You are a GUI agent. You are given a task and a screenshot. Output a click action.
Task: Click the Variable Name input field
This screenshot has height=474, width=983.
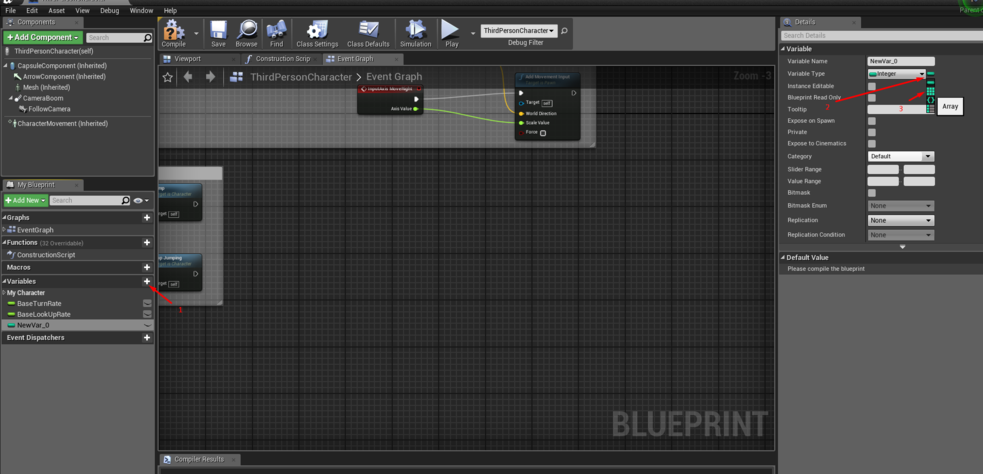901,61
